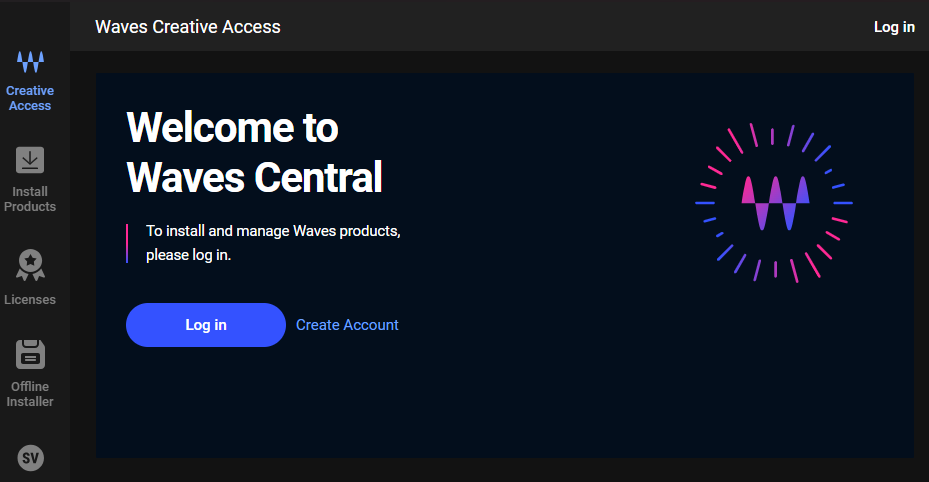Click the 'Waves Central' heading line

coord(254,177)
